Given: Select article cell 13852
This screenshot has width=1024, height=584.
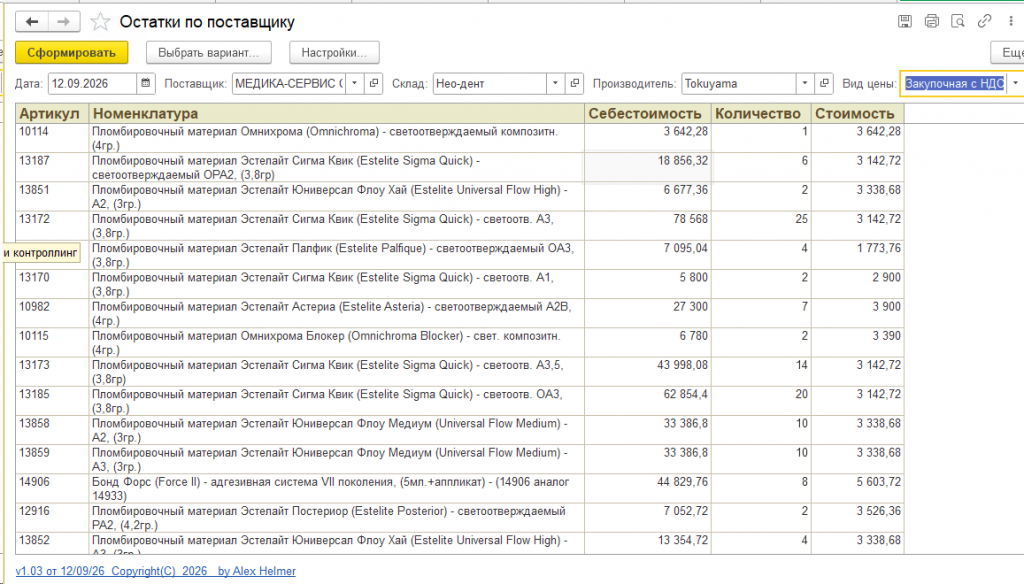Looking at the screenshot, I should [x=52, y=543].
